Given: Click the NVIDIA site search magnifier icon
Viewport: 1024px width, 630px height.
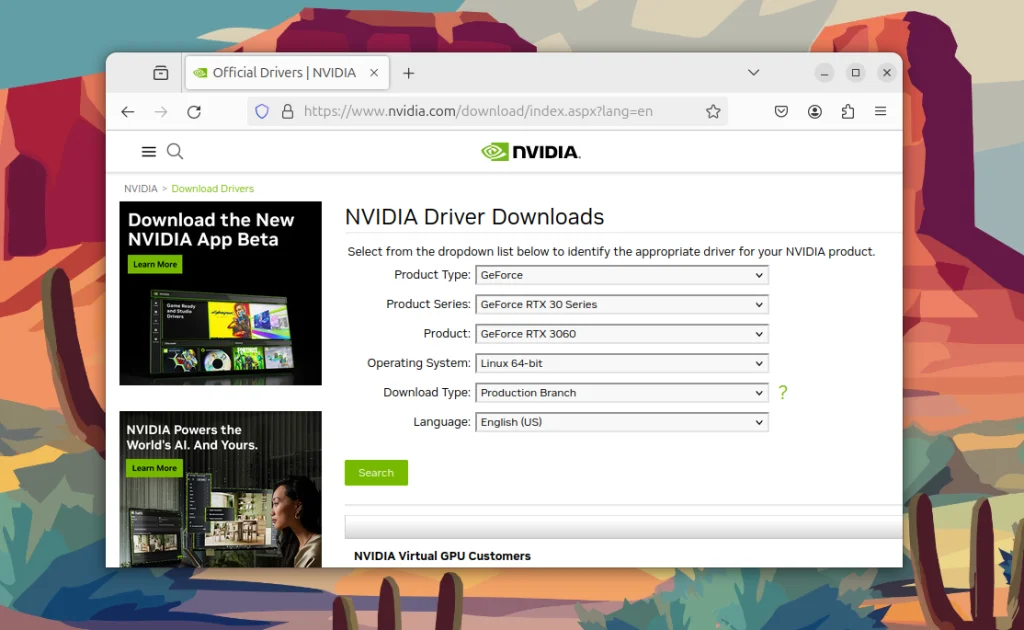Looking at the screenshot, I should pos(175,151).
